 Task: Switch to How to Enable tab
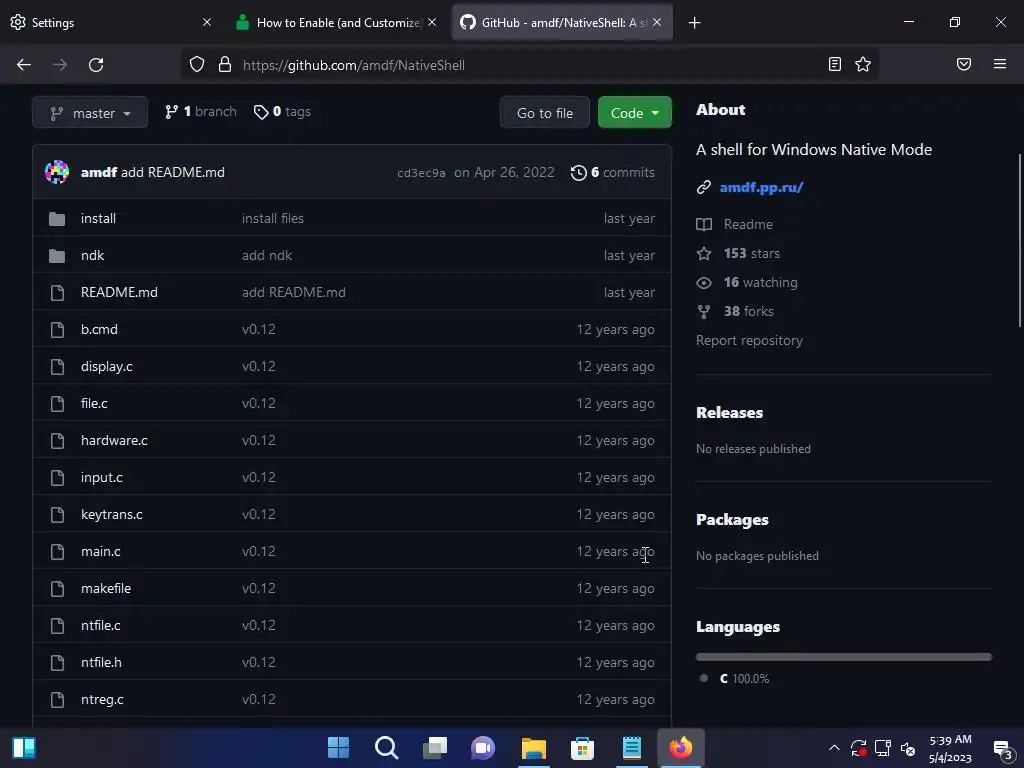[x=338, y=22]
